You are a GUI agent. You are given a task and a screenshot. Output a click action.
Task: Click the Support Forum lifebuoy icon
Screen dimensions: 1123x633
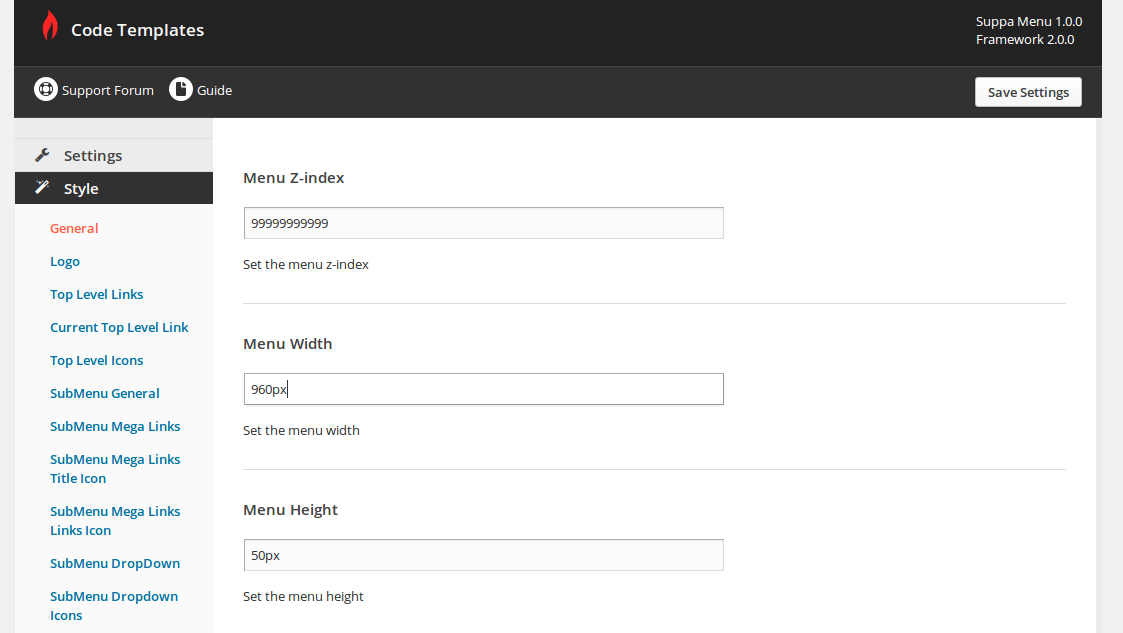pyautogui.click(x=46, y=89)
